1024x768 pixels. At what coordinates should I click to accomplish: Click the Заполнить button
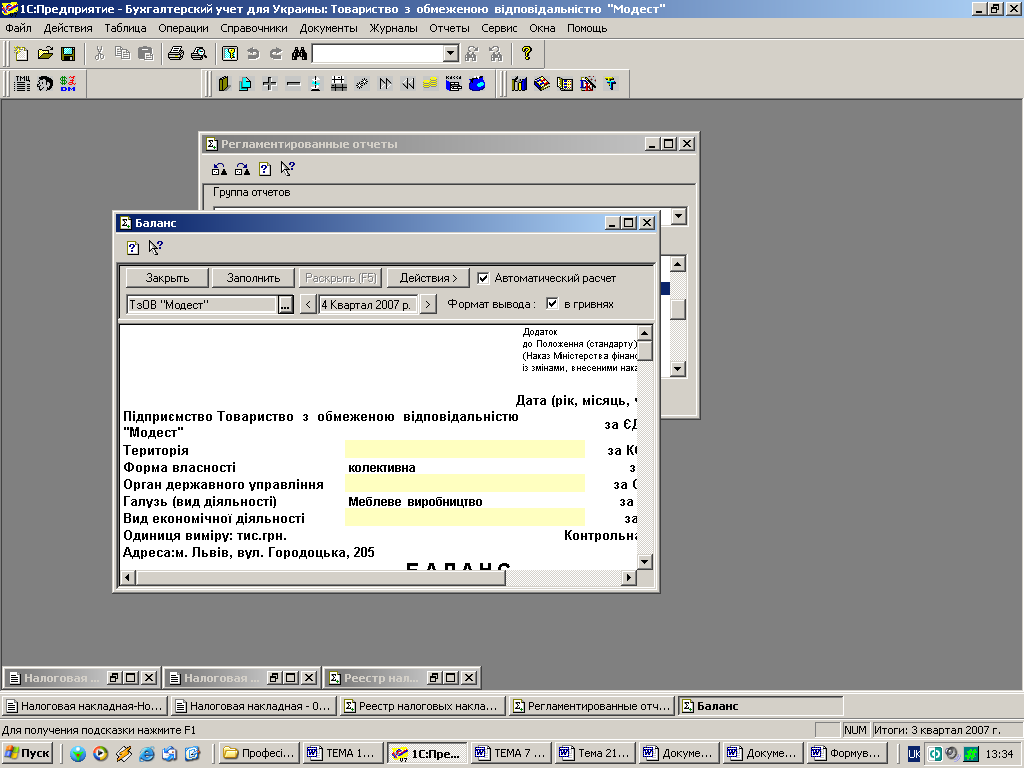[253, 278]
